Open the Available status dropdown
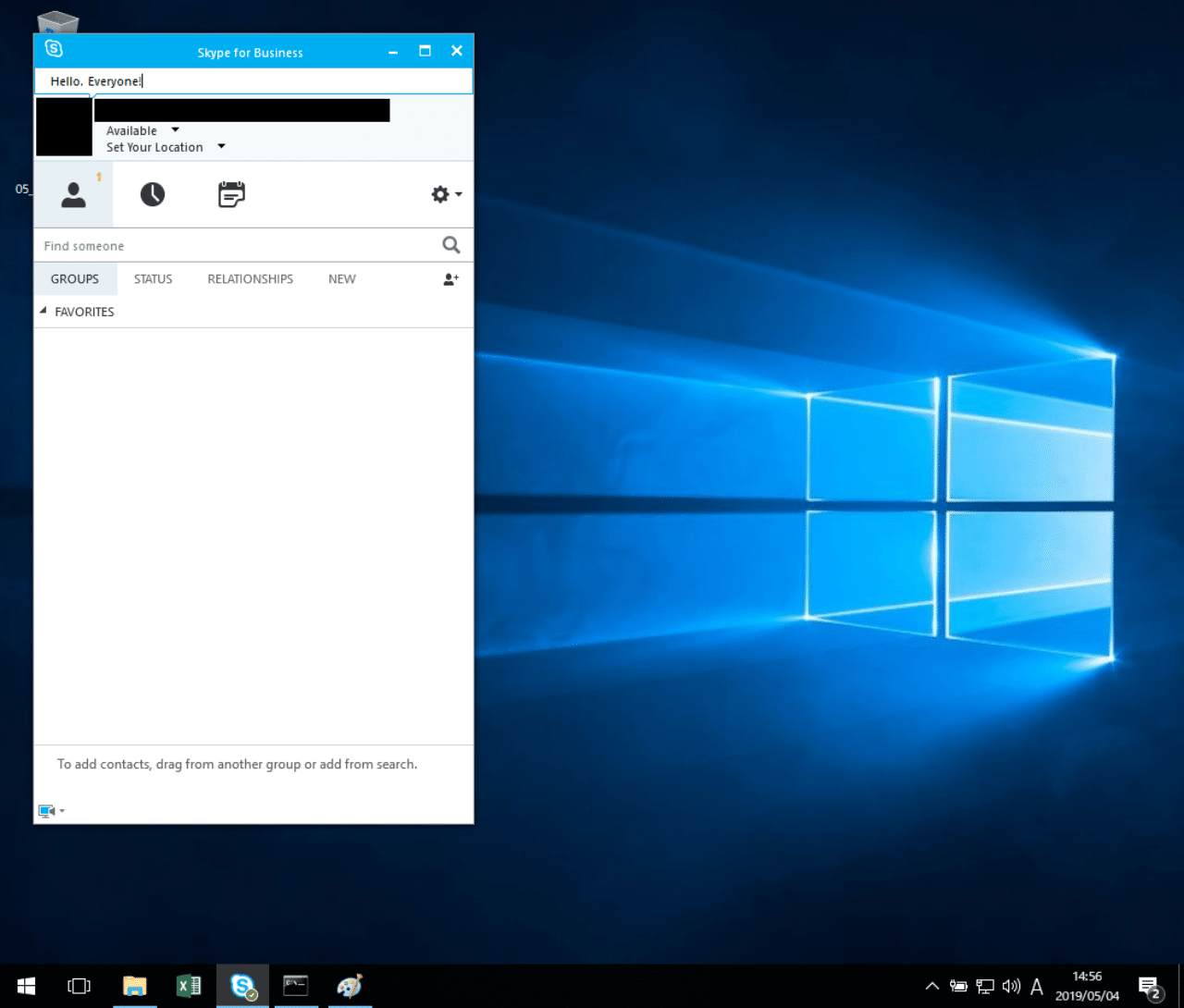 [x=175, y=130]
